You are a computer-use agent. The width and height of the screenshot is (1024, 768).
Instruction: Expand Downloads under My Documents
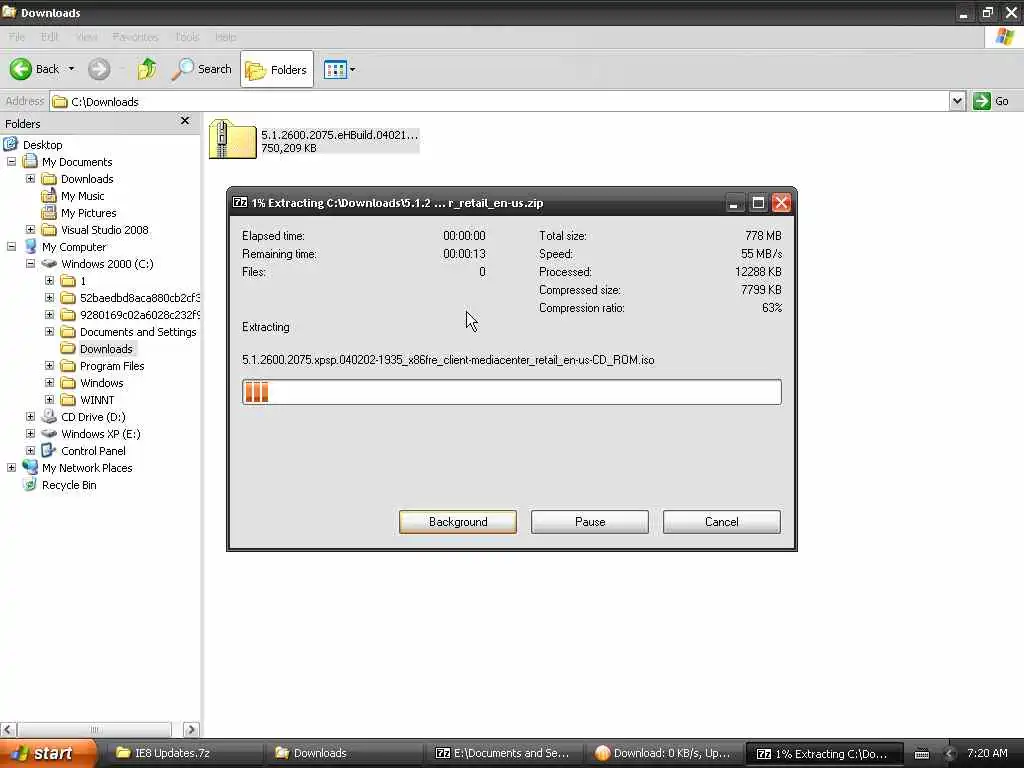tap(30, 178)
